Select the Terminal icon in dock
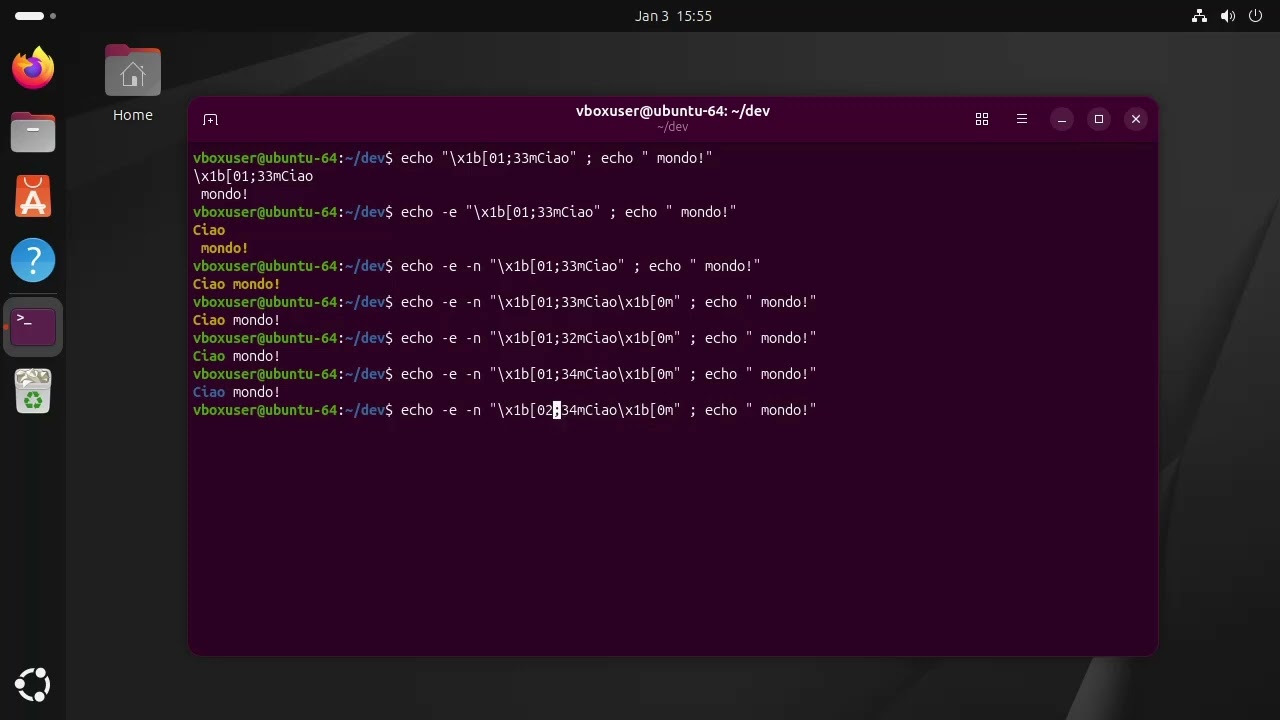 33,326
